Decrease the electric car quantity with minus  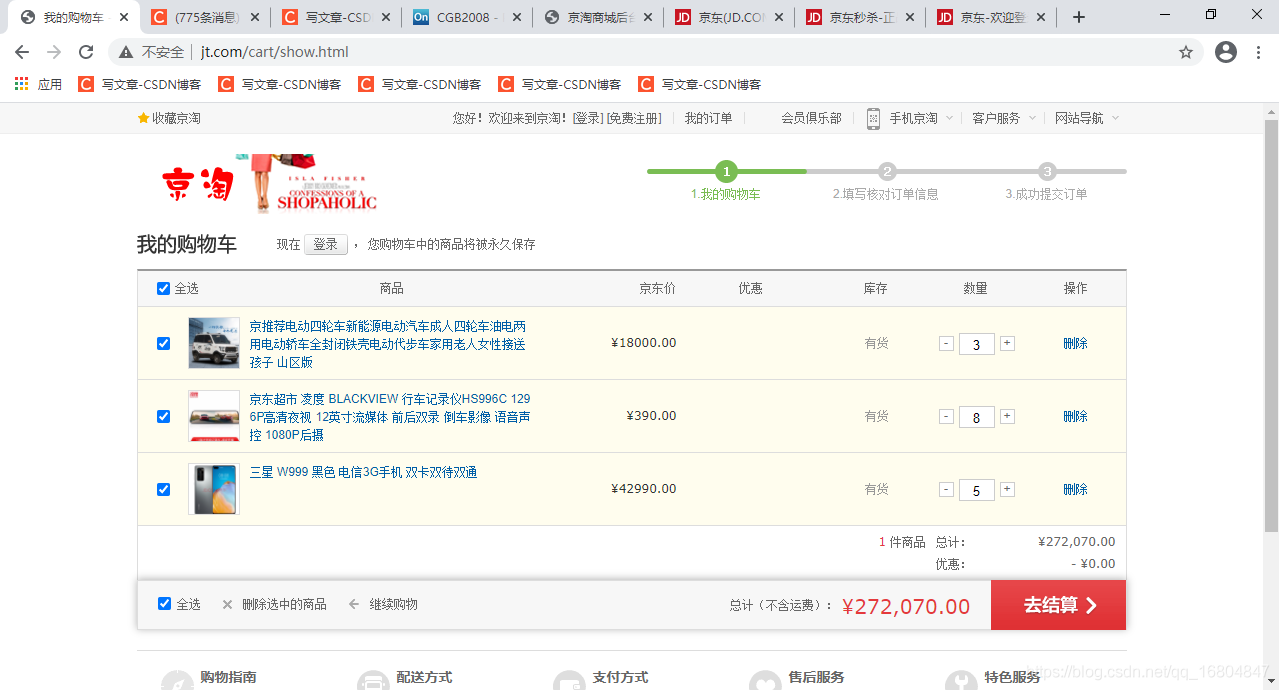pyautogui.click(x=946, y=343)
